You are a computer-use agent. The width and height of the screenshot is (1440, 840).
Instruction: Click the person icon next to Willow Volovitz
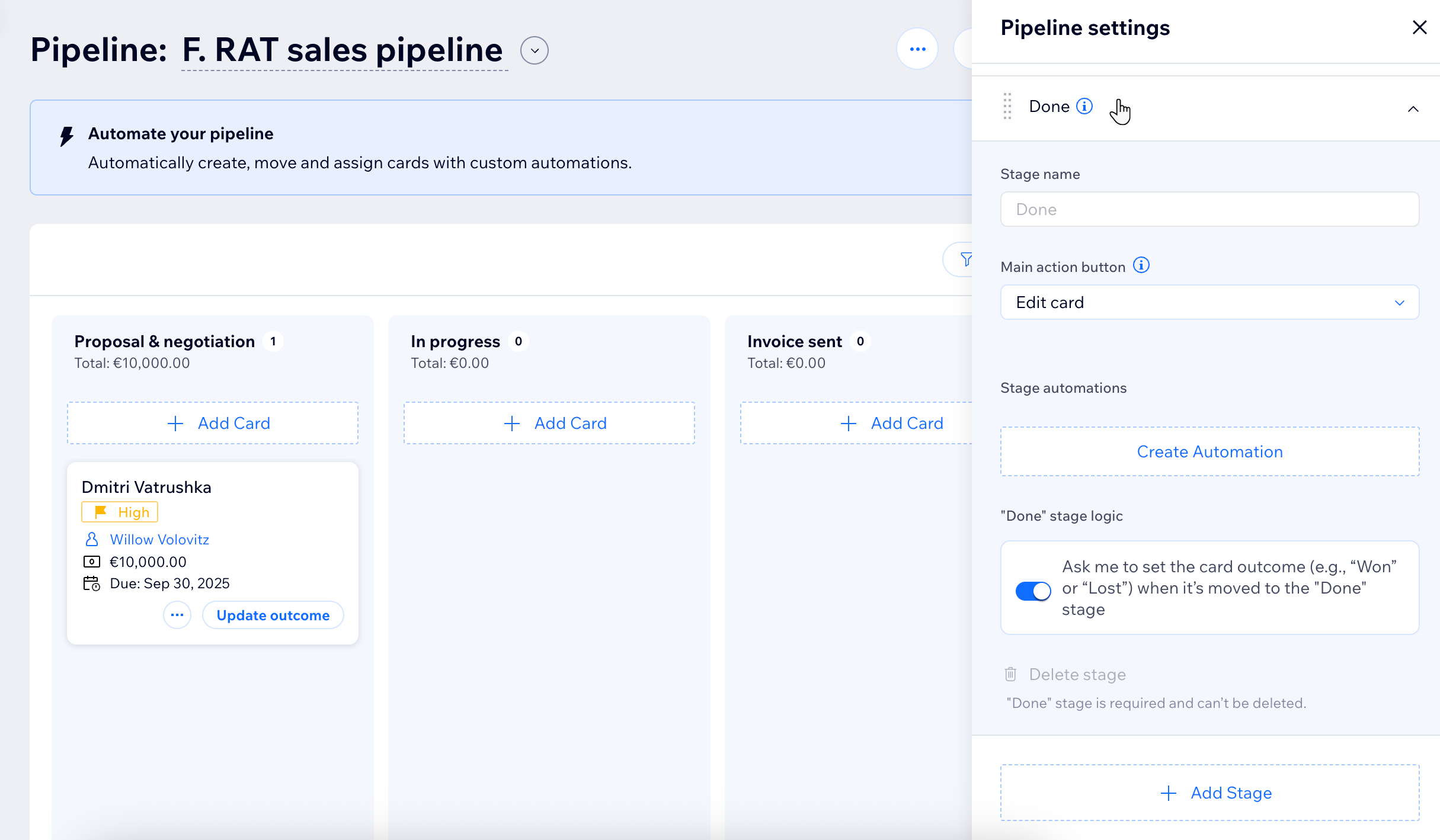[92, 539]
